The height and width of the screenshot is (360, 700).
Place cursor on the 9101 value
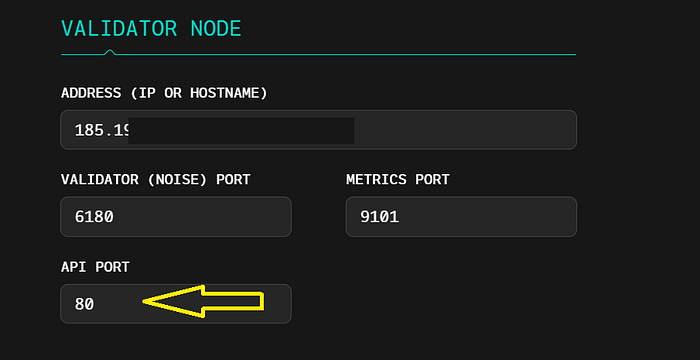point(379,217)
